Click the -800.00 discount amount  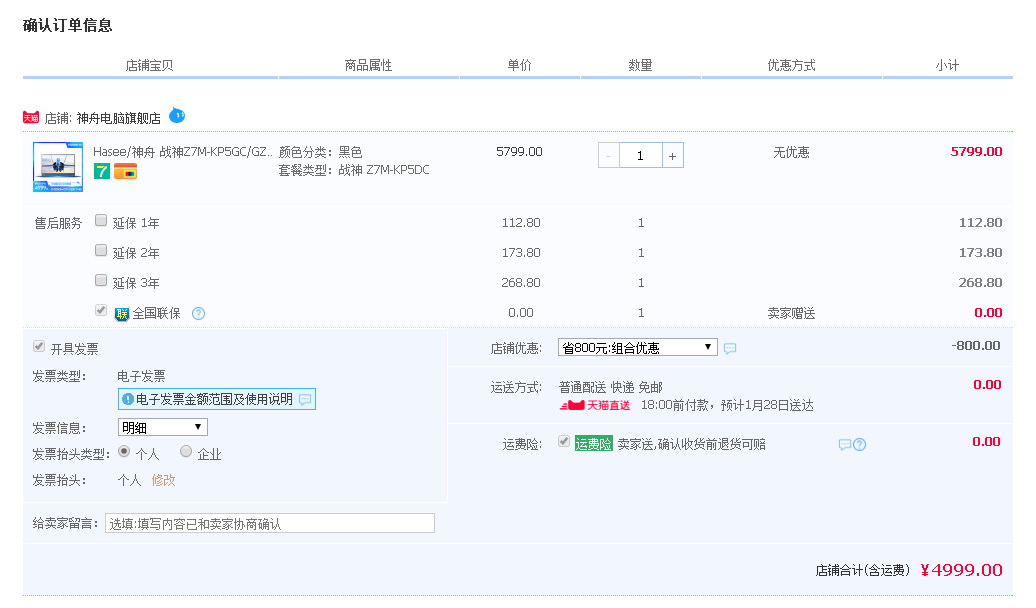[x=976, y=346]
